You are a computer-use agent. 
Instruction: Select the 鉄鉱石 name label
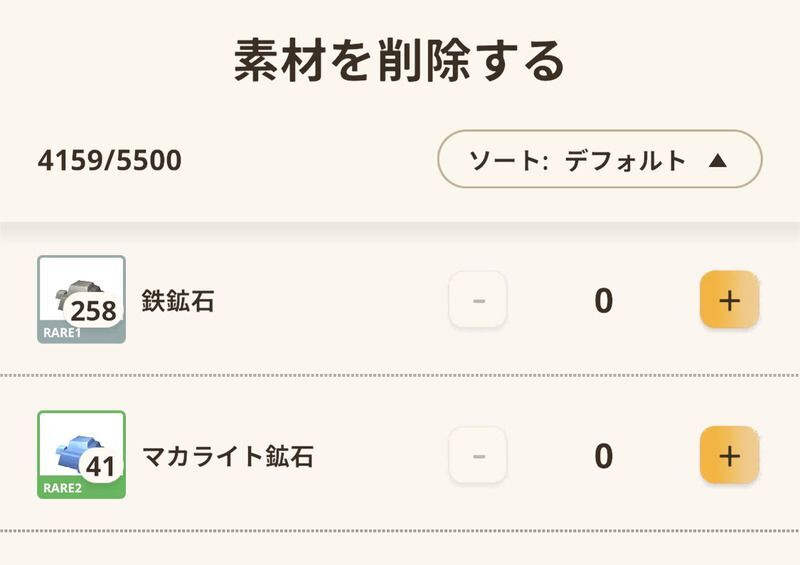(x=178, y=301)
